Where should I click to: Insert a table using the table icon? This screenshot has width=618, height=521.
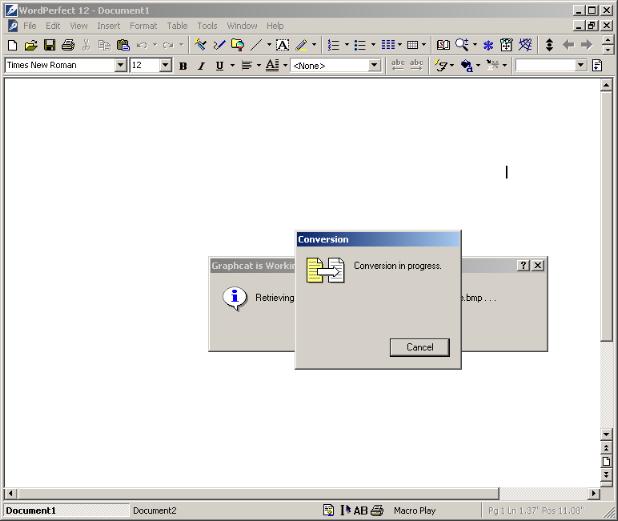[x=412, y=45]
